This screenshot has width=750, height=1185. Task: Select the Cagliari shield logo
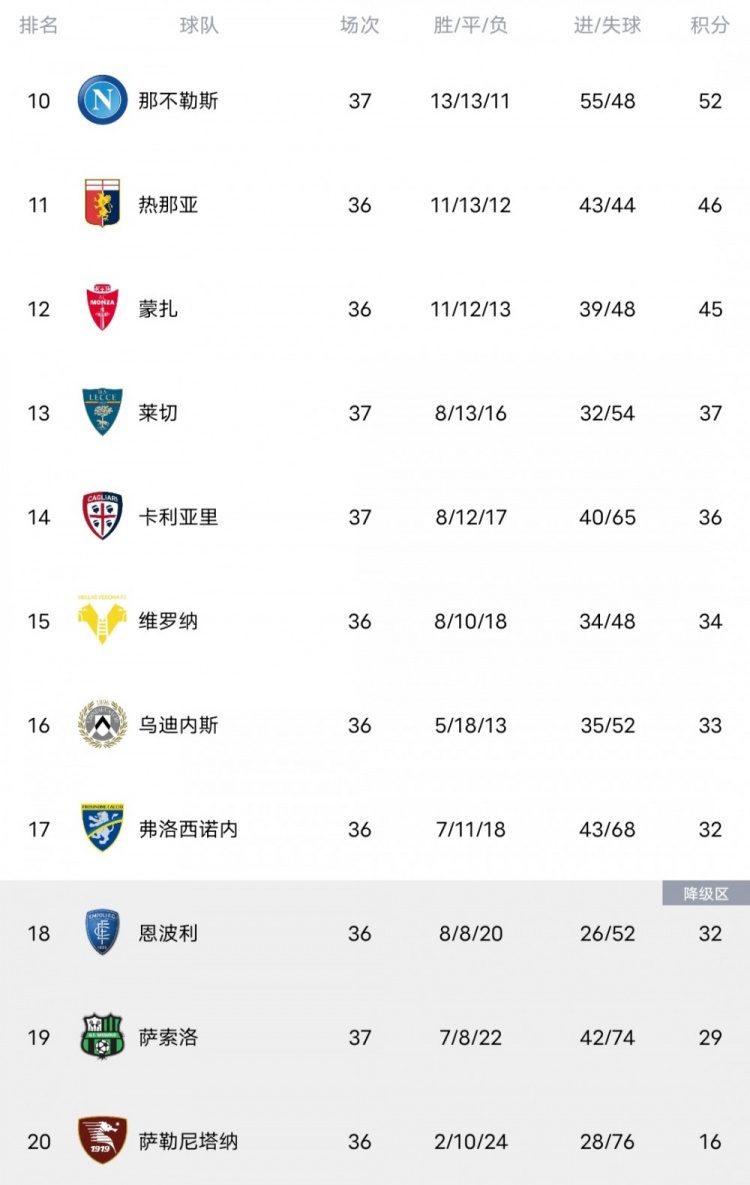click(x=102, y=516)
